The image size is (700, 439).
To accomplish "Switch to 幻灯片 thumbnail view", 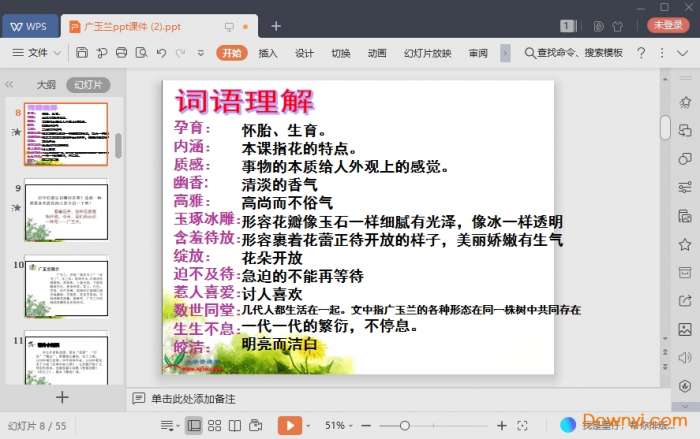I will (x=88, y=84).
